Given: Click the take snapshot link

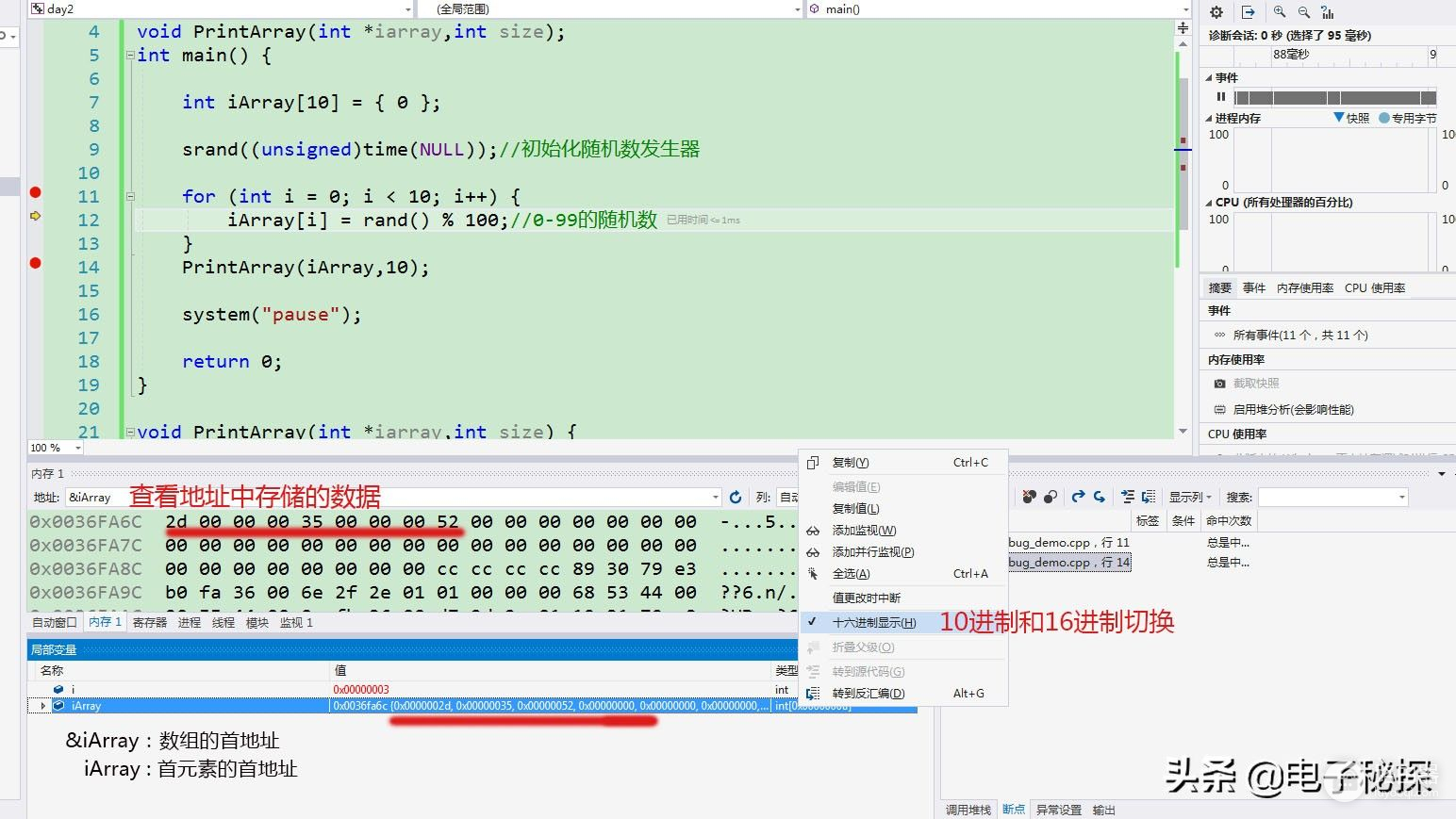Looking at the screenshot, I should pyautogui.click(x=1255, y=384).
